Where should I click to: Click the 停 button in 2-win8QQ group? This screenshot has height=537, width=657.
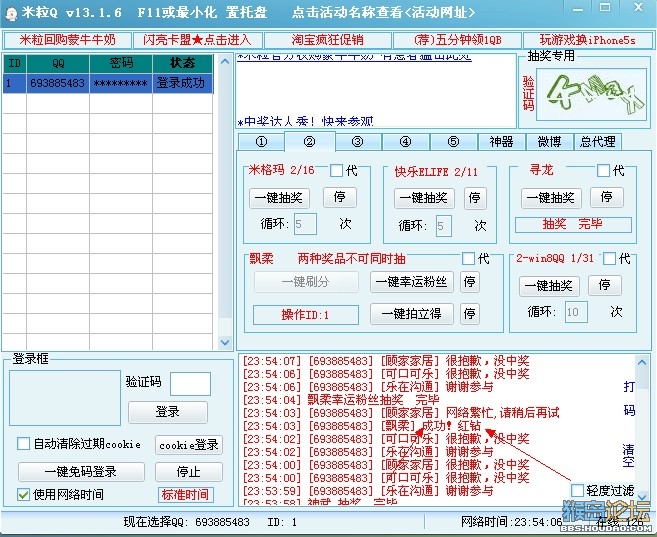tap(605, 285)
